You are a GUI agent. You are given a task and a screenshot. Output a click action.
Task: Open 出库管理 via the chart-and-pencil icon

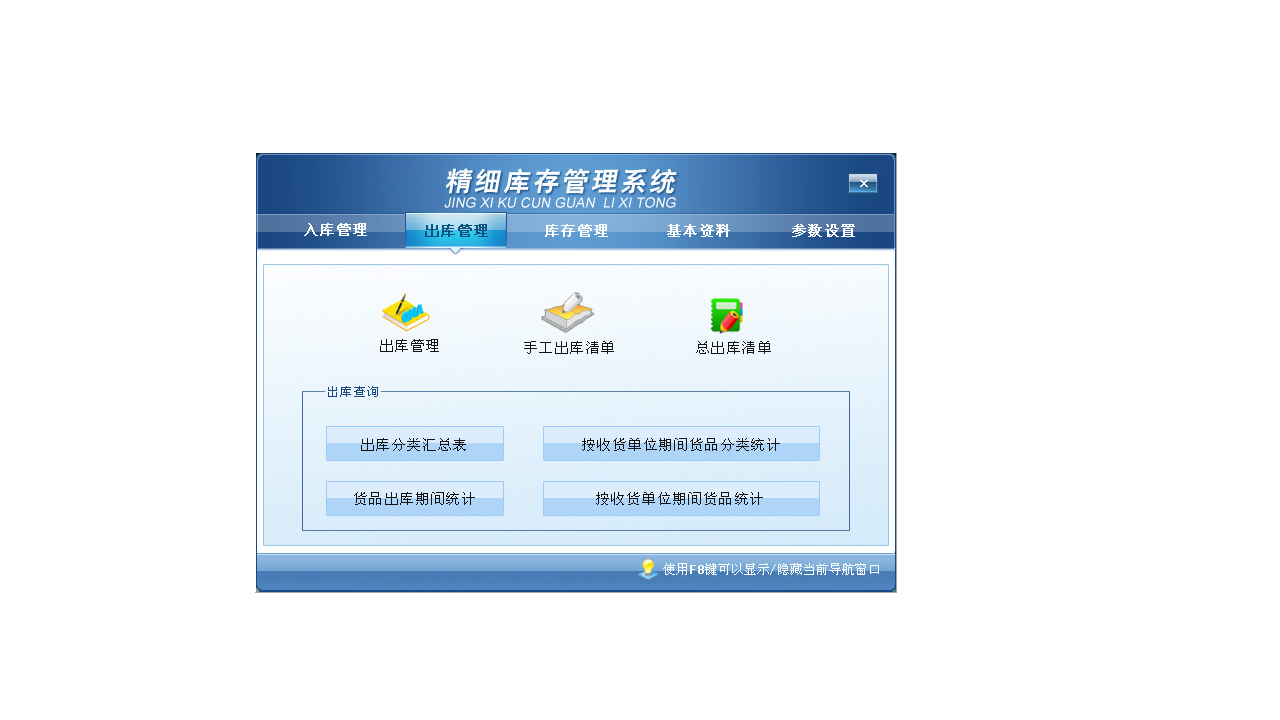click(x=406, y=313)
